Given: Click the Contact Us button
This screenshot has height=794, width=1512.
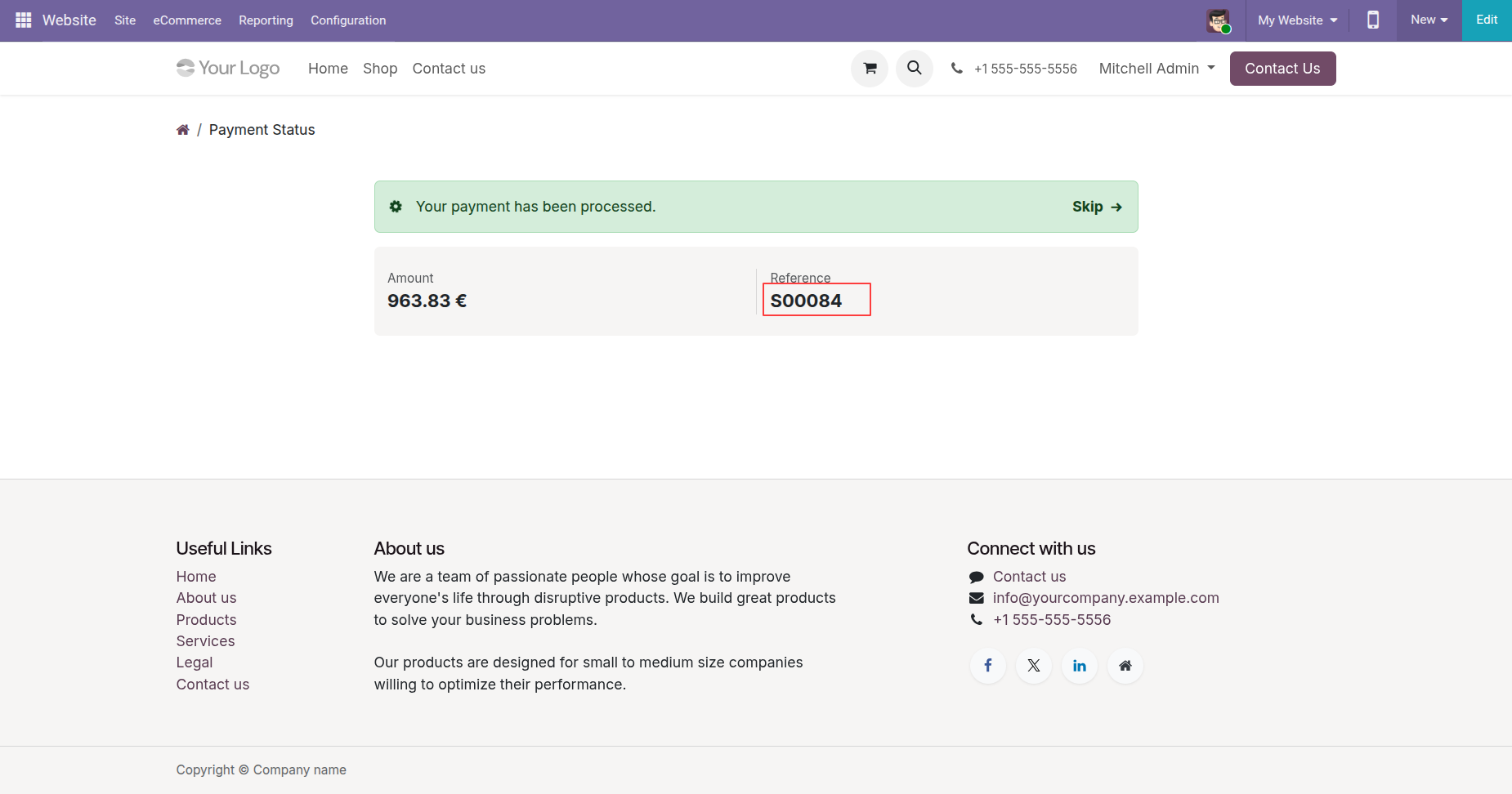Looking at the screenshot, I should pyautogui.click(x=1282, y=69).
